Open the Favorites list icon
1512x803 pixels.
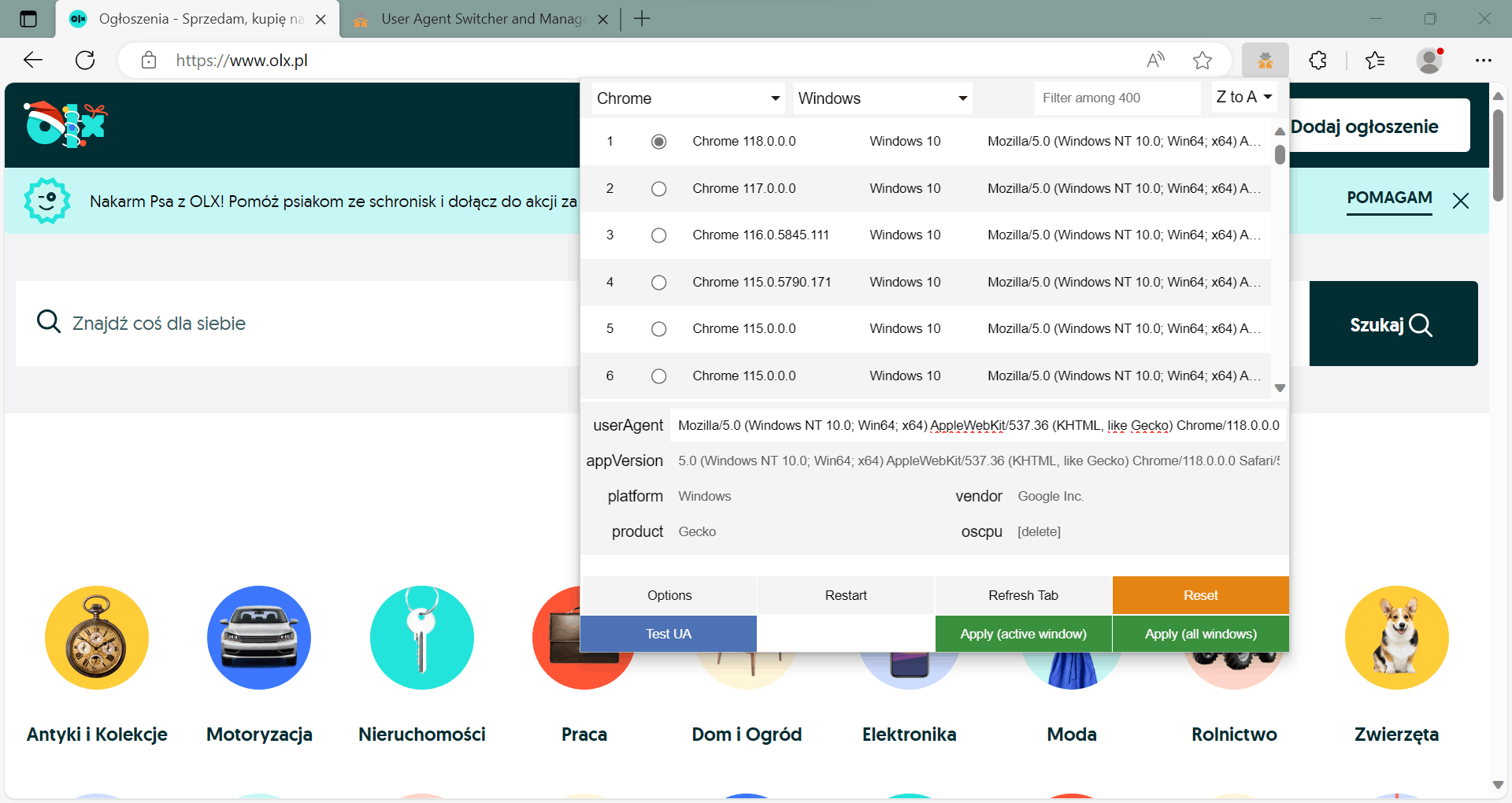point(1375,60)
